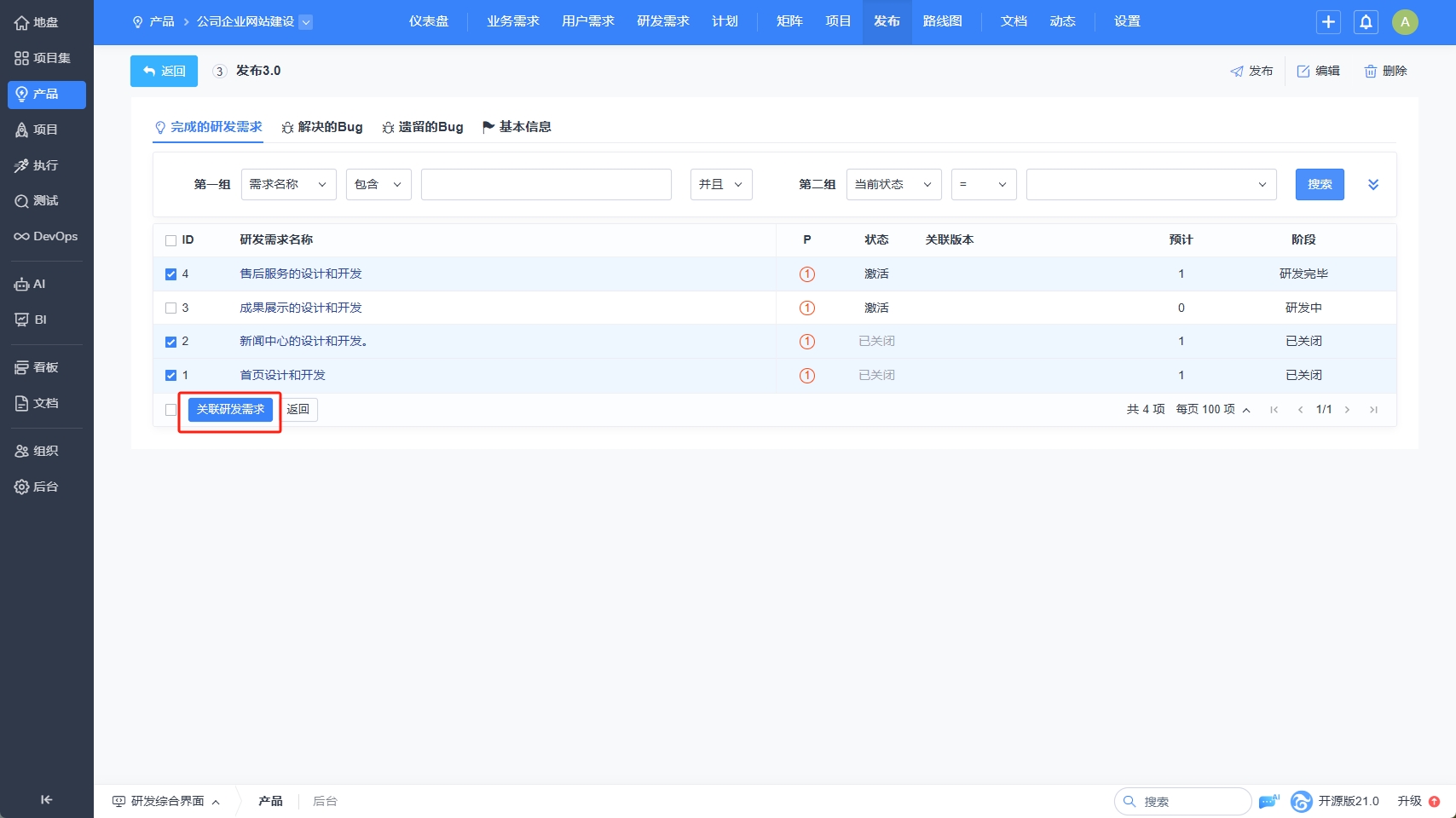Open the 售后服务的设计和开发 requirement link
Screen dimensions: 1456x818
click(301, 274)
